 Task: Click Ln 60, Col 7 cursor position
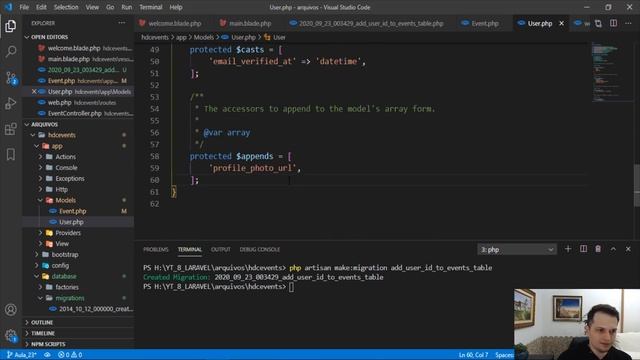click(473, 355)
